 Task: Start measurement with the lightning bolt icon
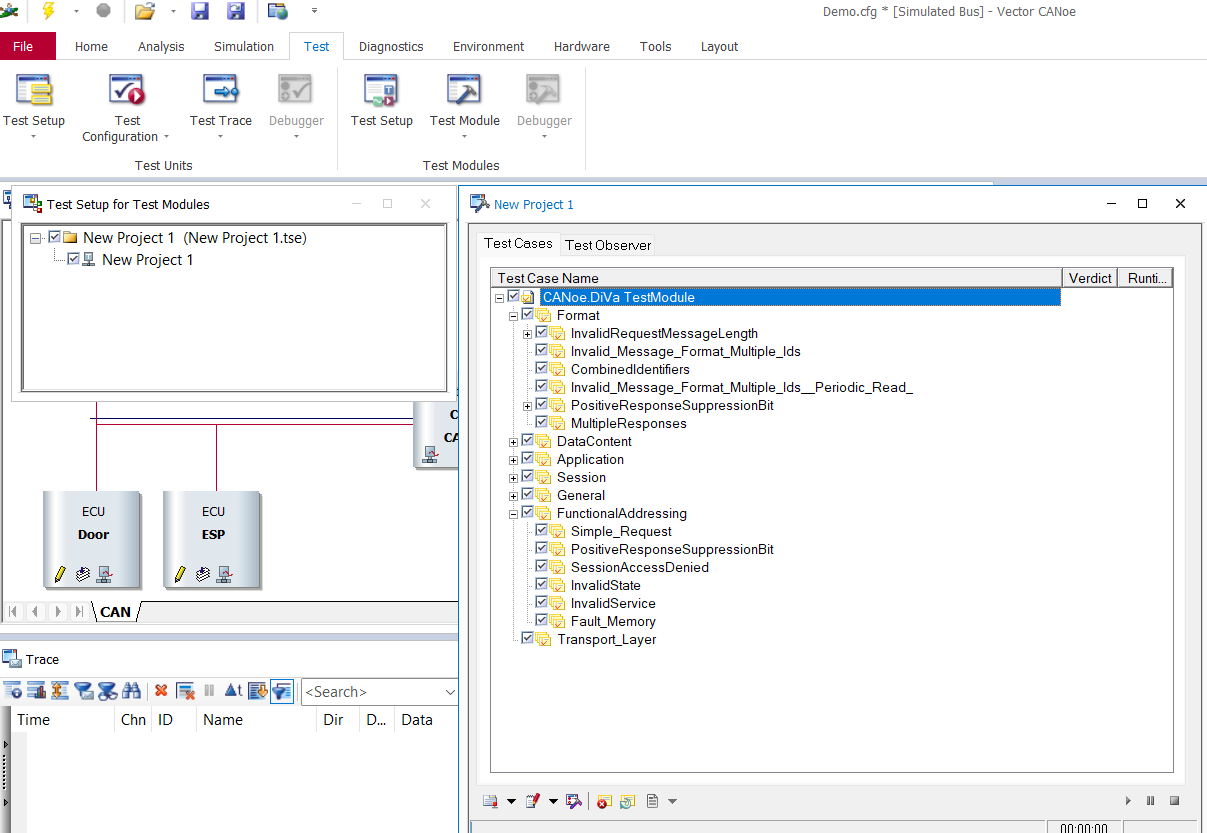[x=47, y=11]
